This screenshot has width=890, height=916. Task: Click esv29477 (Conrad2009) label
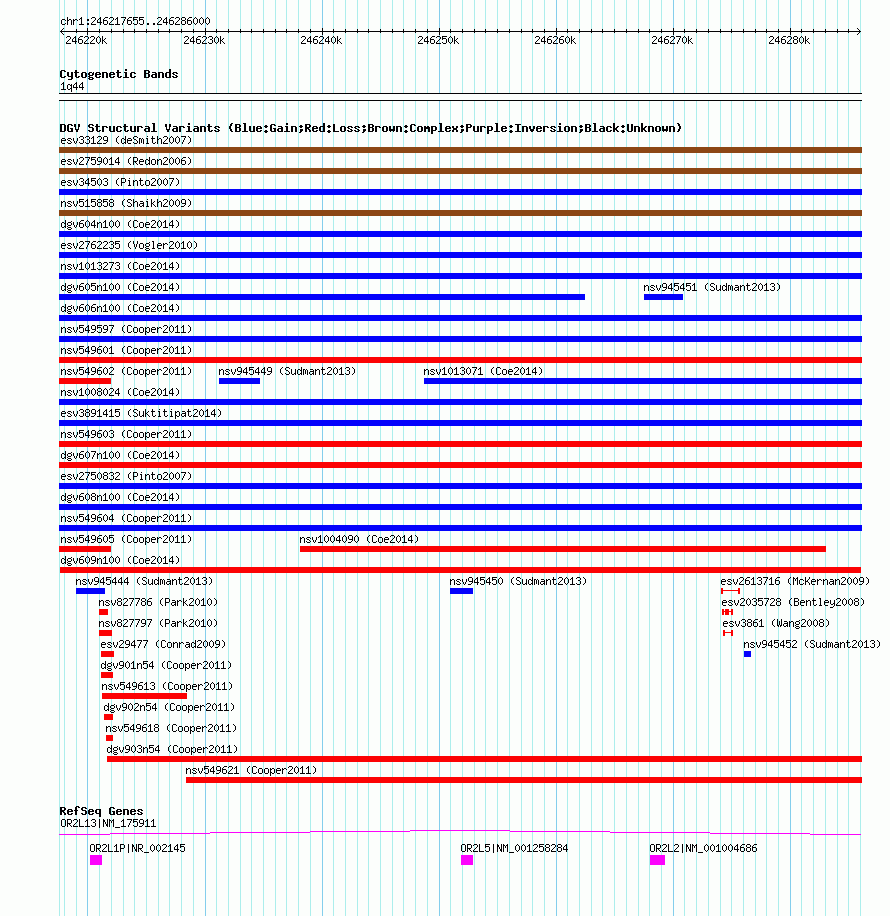pyautogui.click(x=163, y=645)
